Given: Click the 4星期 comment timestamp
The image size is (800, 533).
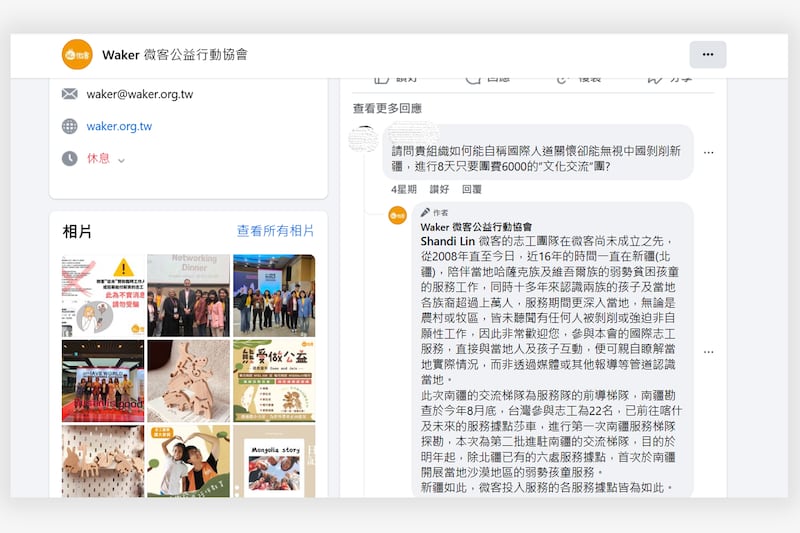Looking at the screenshot, I should [x=403, y=189].
